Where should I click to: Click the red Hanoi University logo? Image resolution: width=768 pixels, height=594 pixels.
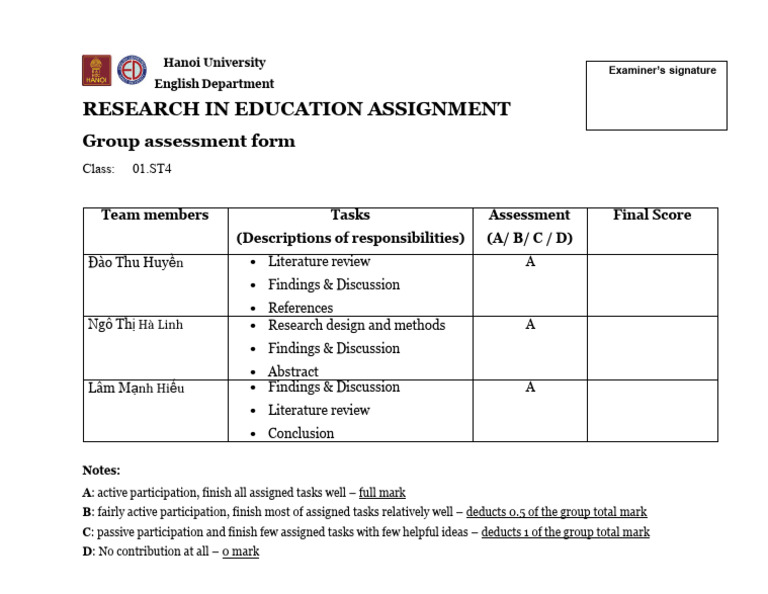(x=96, y=70)
